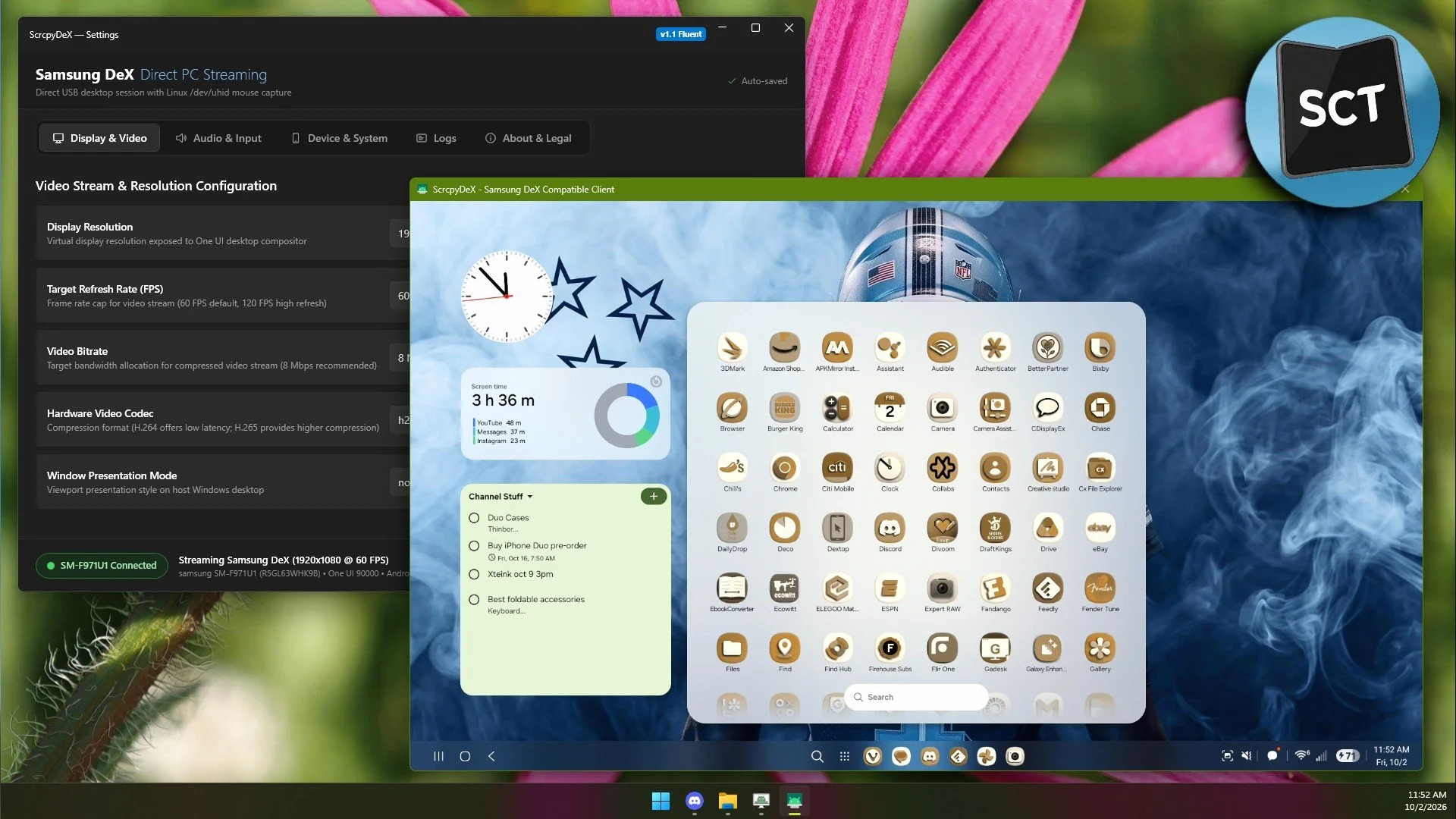The height and width of the screenshot is (819, 1456).
Task: Complete Best foldable accessories task
Action: pyautogui.click(x=474, y=600)
